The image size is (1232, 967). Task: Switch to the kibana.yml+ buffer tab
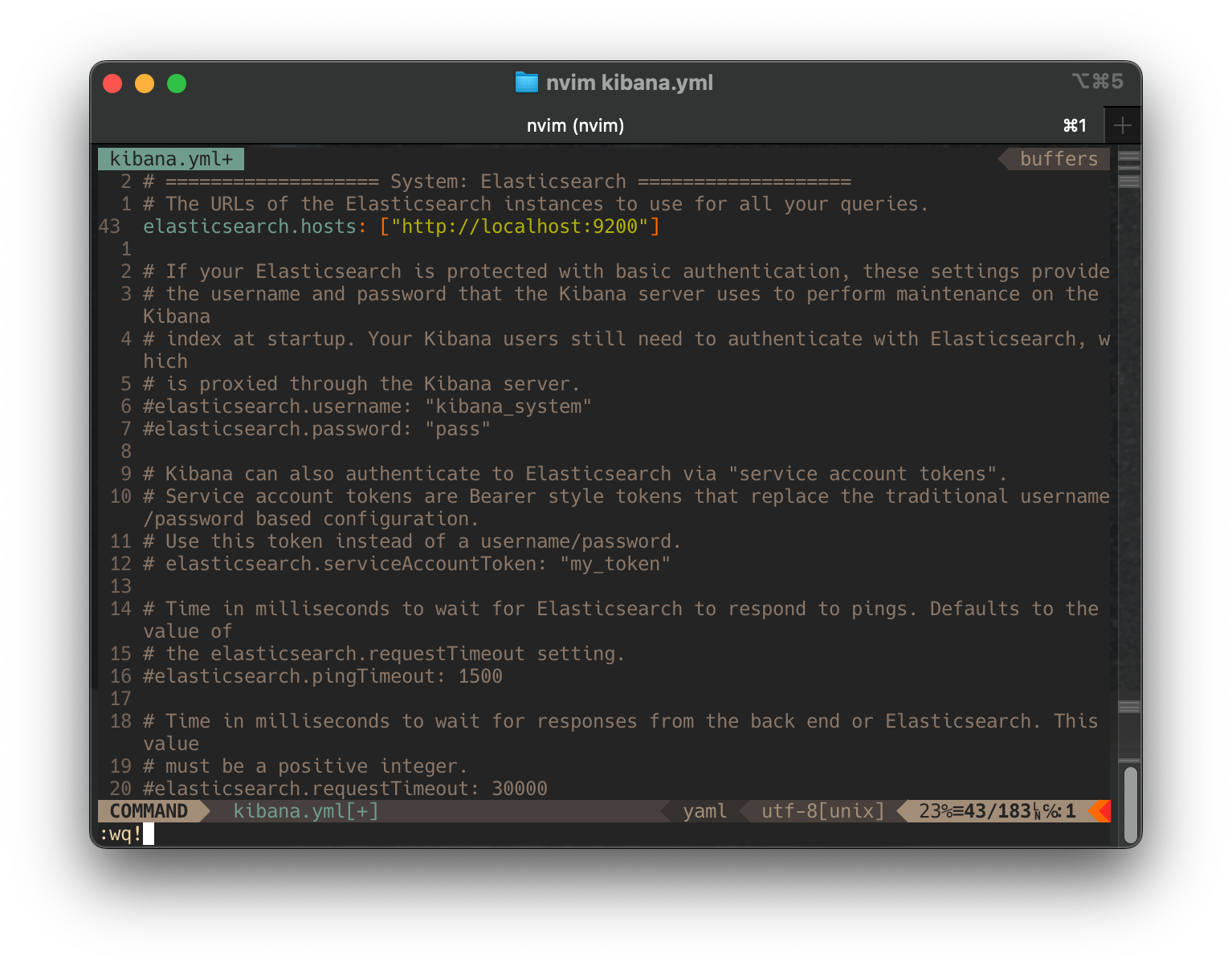[x=170, y=158]
